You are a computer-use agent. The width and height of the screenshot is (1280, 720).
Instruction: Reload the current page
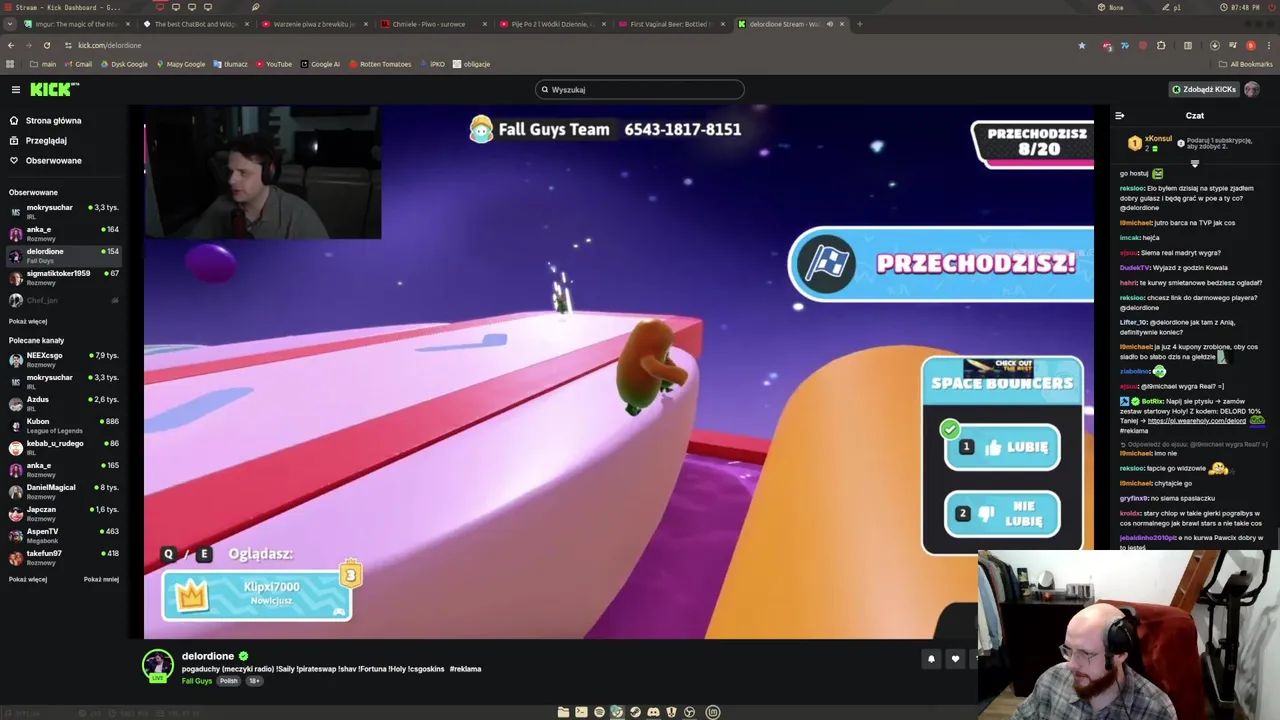coord(46,45)
